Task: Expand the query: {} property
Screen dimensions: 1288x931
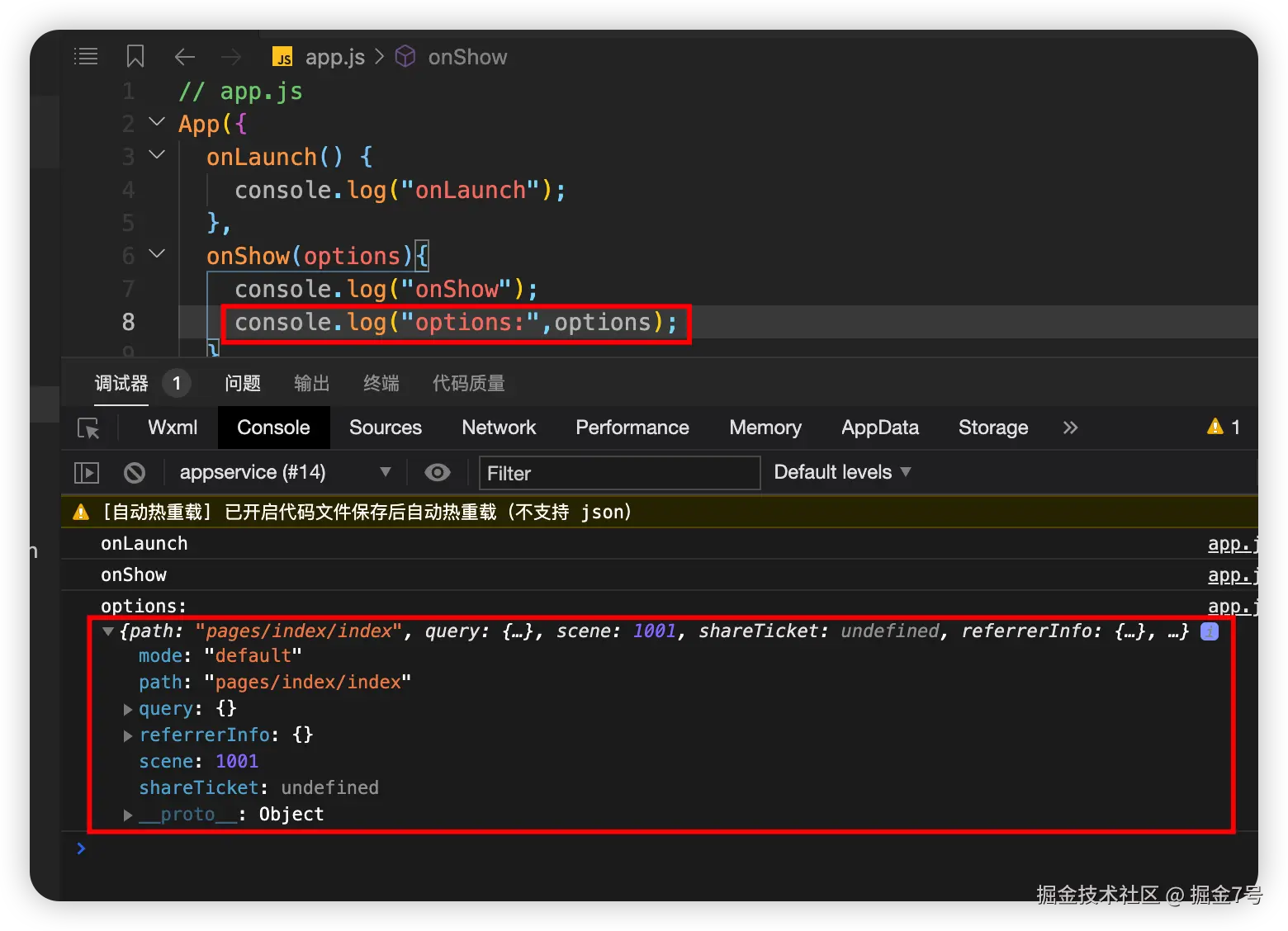Action: 127,709
